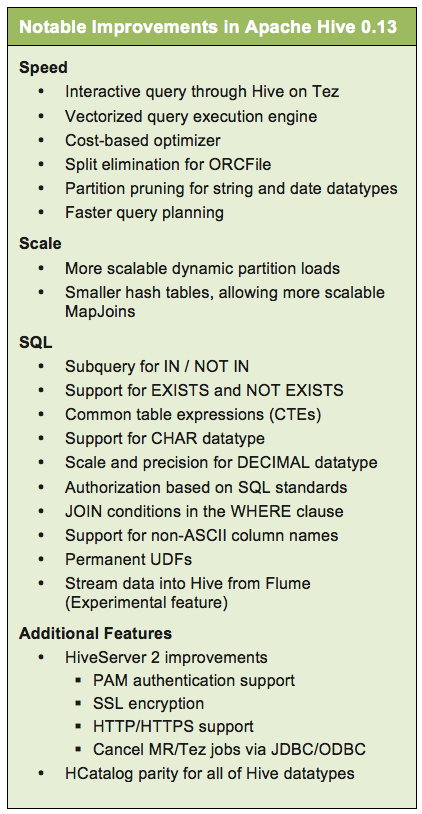Image resolution: width=422 pixels, height=814 pixels.
Task: Select 'HCatalog parity for all of Hive datatypes'
Action: pyautogui.click(x=210, y=773)
